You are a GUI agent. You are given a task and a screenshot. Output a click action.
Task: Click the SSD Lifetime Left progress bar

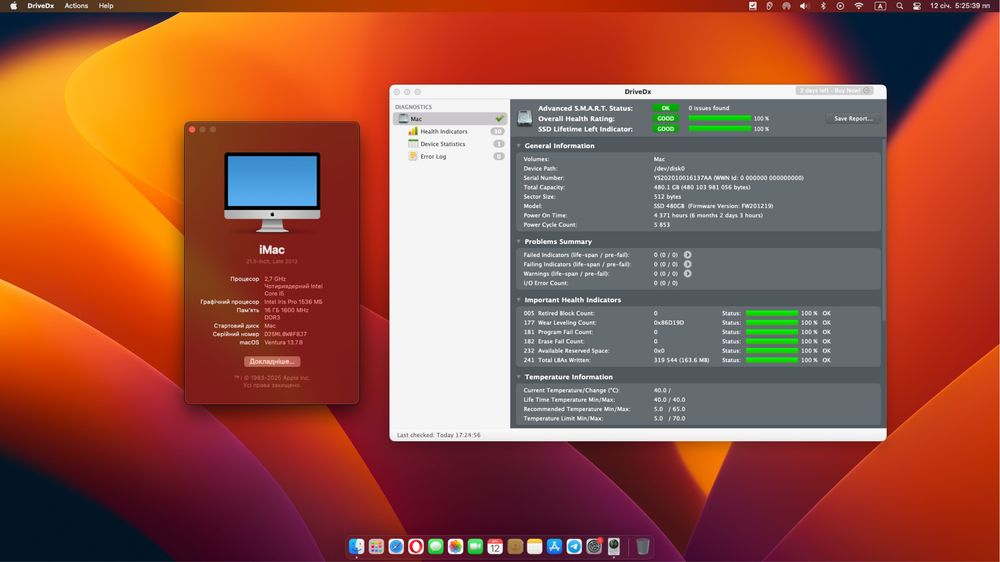pyautogui.click(x=719, y=129)
